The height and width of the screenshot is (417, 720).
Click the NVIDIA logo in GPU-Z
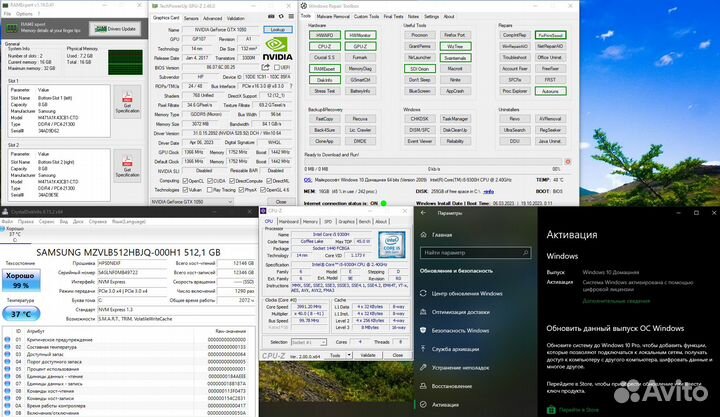pos(277,49)
